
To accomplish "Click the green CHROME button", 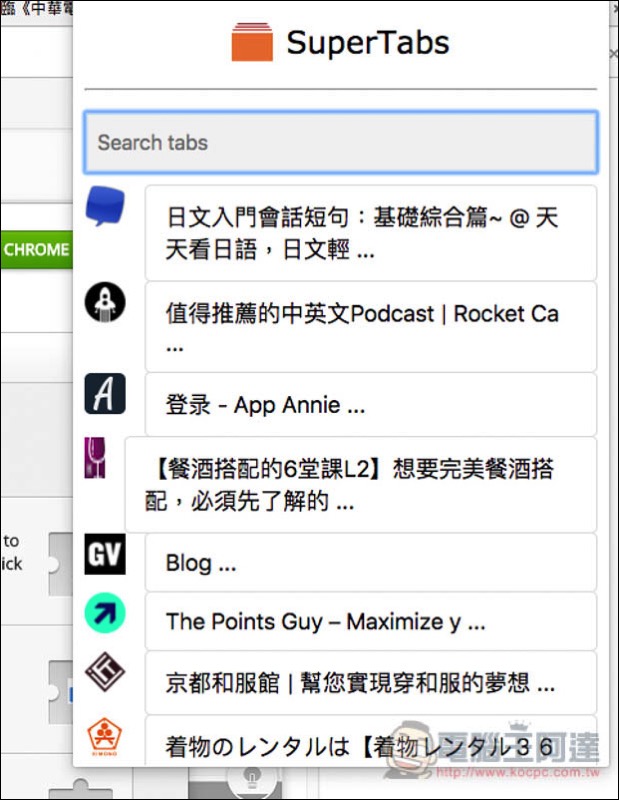I will coord(36,249).
